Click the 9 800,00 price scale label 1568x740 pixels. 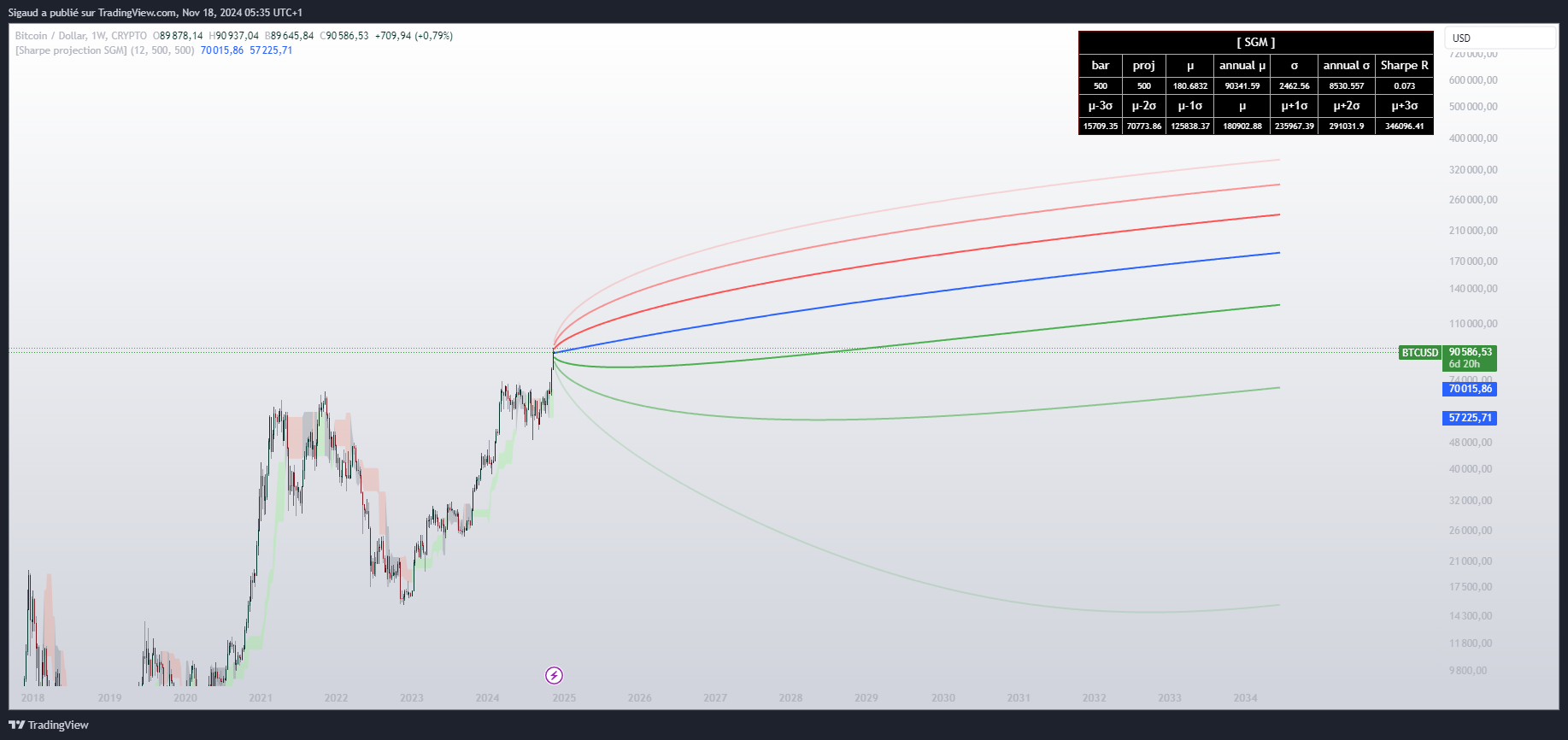pyautogui.click(x=1468, y=671)
